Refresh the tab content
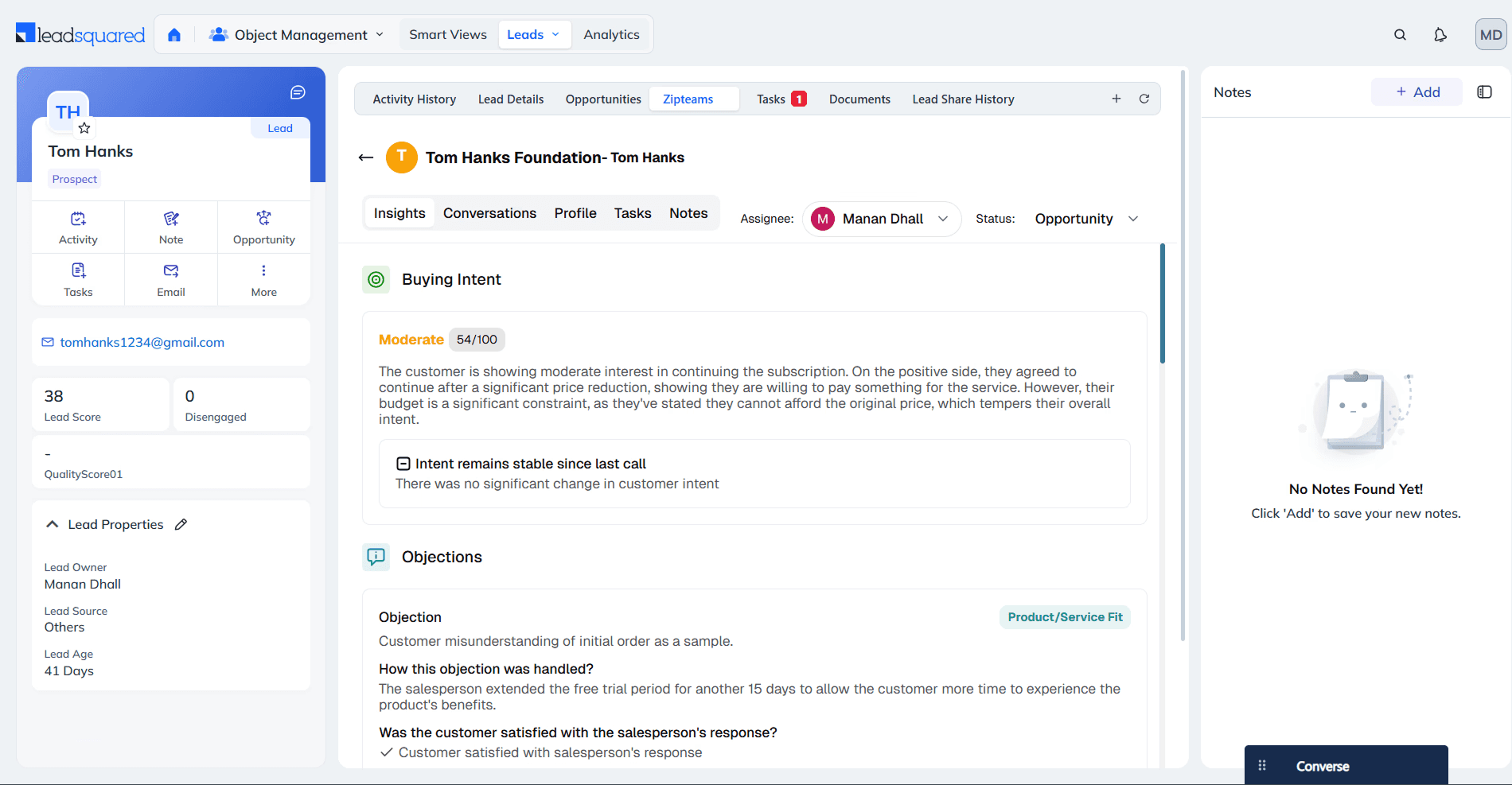 pos(1144,99)
